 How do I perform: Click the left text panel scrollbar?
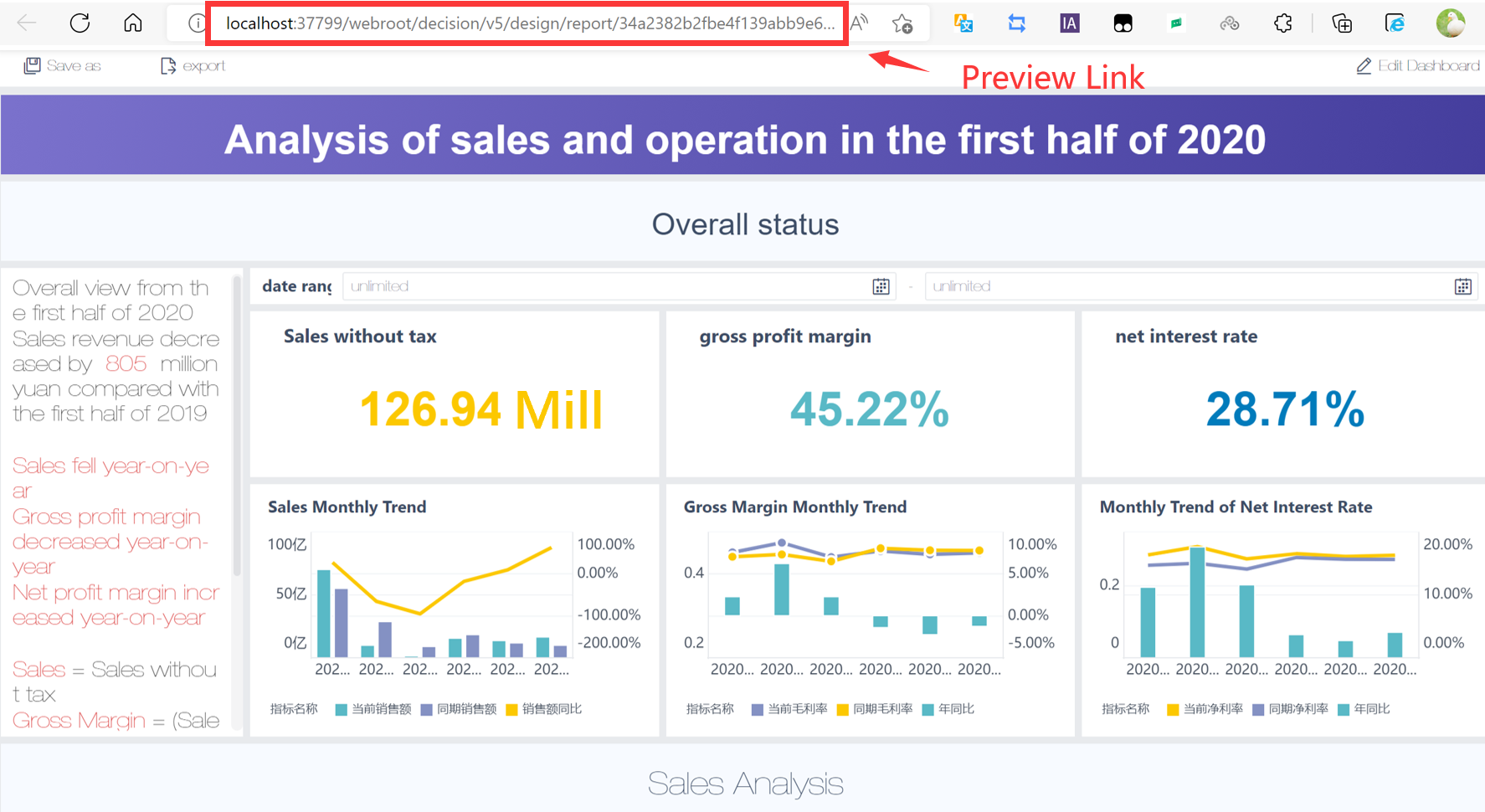pos(237,427)
